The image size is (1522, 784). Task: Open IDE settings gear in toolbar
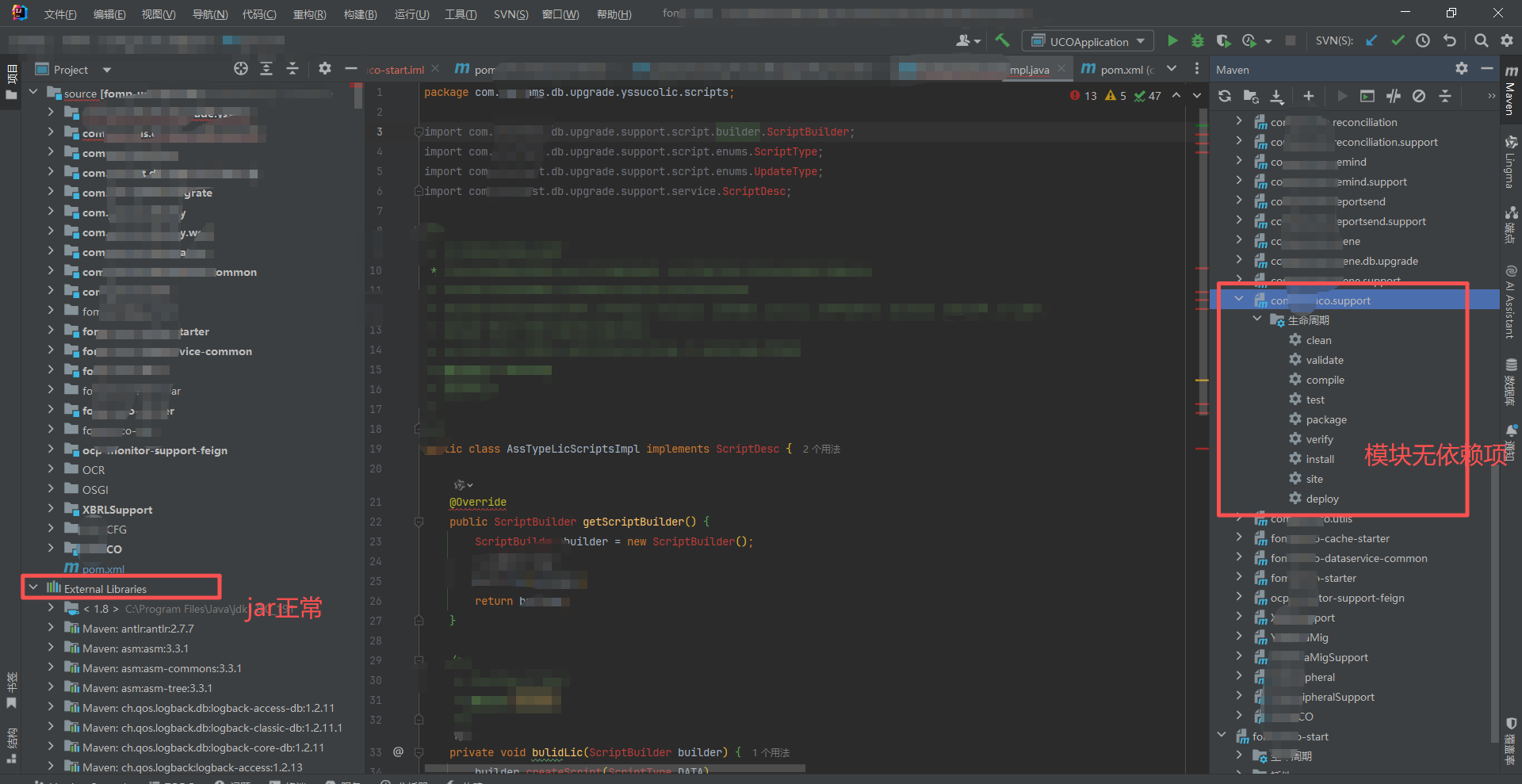click(1506, 40)
